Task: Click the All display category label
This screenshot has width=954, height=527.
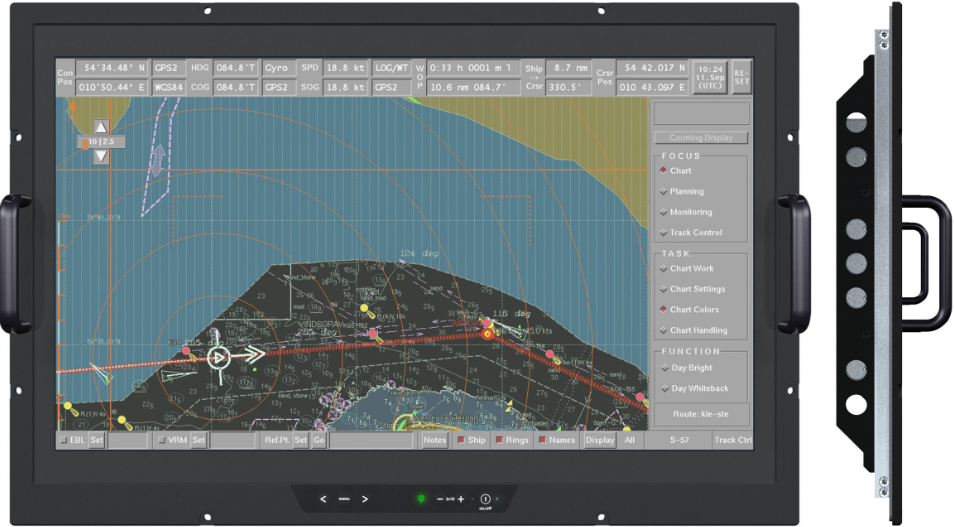Action: click(630, 440)
